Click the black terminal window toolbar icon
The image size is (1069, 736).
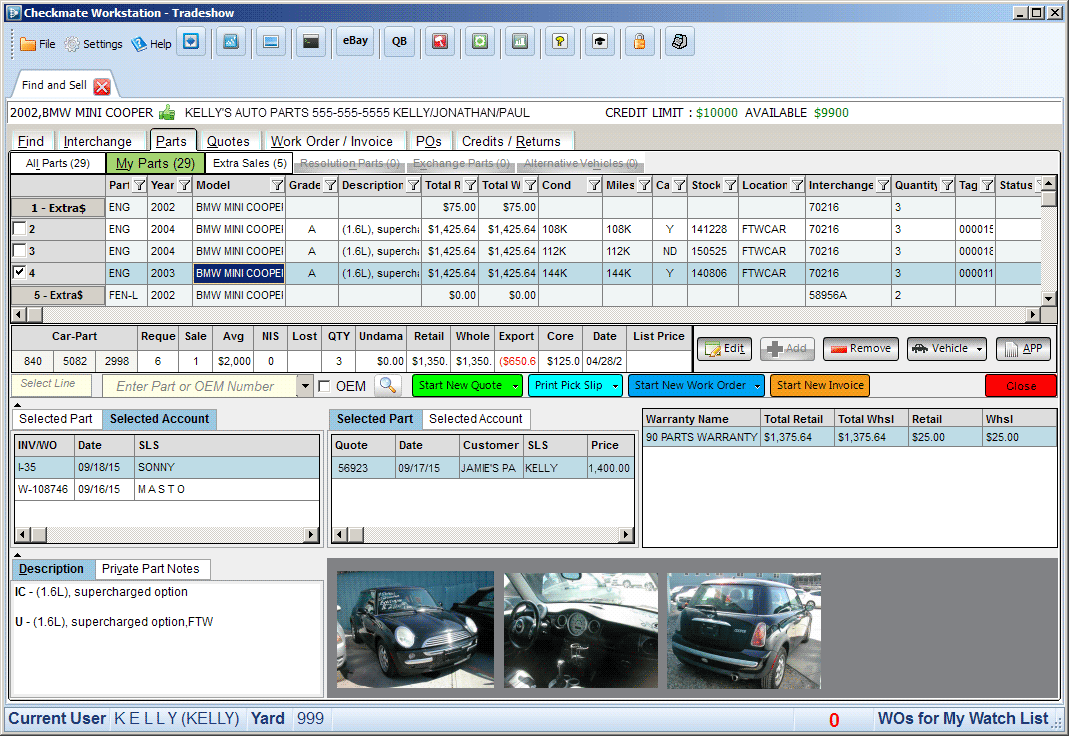coord(311,42)
